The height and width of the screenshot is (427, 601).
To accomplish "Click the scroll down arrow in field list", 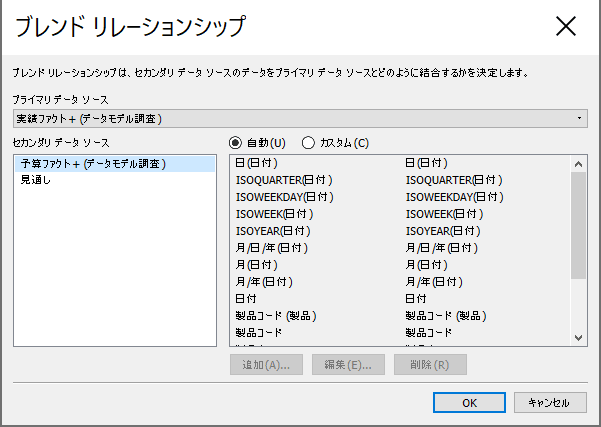I will [578, 338].
